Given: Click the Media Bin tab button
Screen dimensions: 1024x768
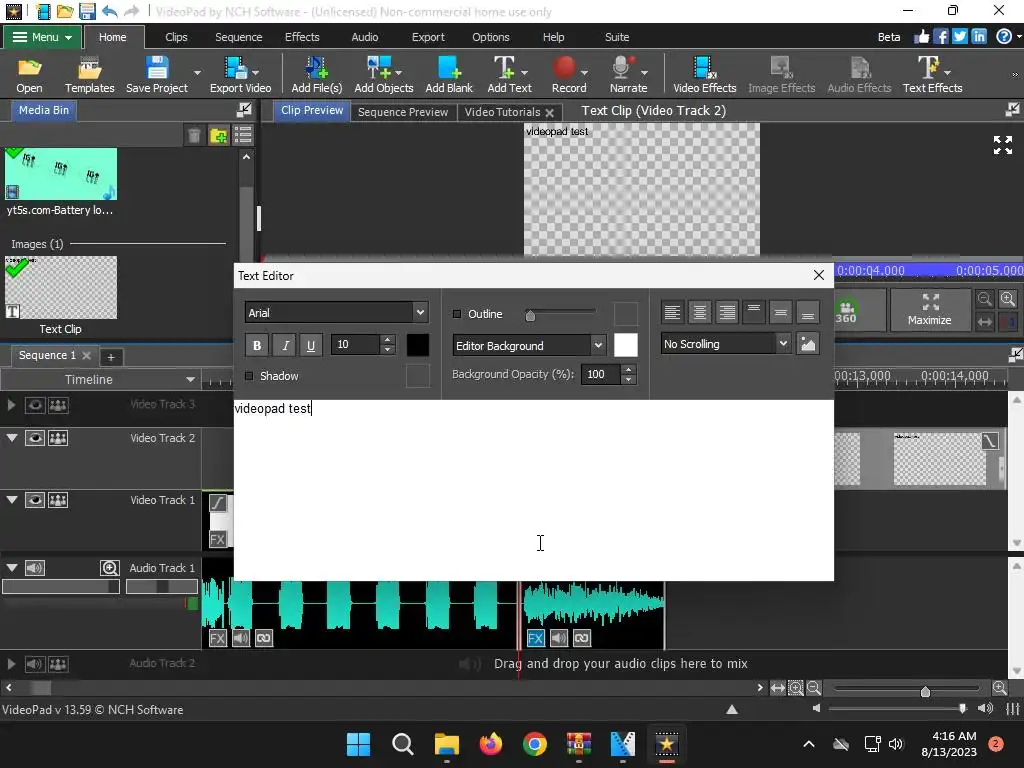Looking at the screenshot, I should coord(44,110).
